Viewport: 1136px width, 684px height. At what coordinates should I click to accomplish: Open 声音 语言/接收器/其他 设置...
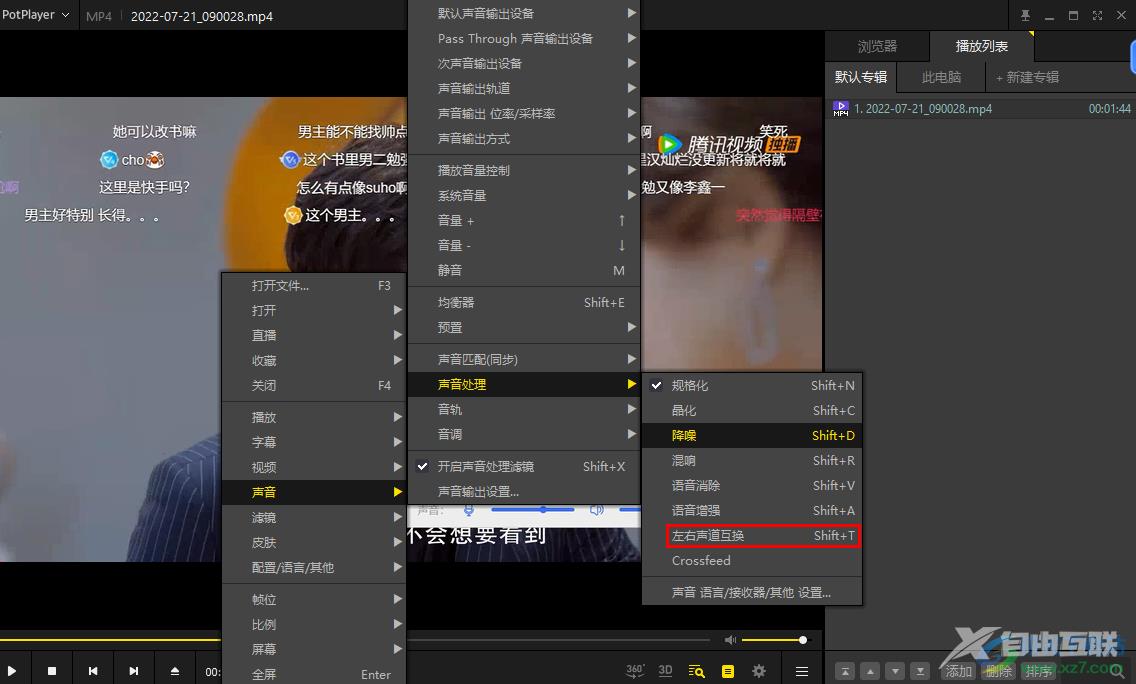[x=752, y=593]
